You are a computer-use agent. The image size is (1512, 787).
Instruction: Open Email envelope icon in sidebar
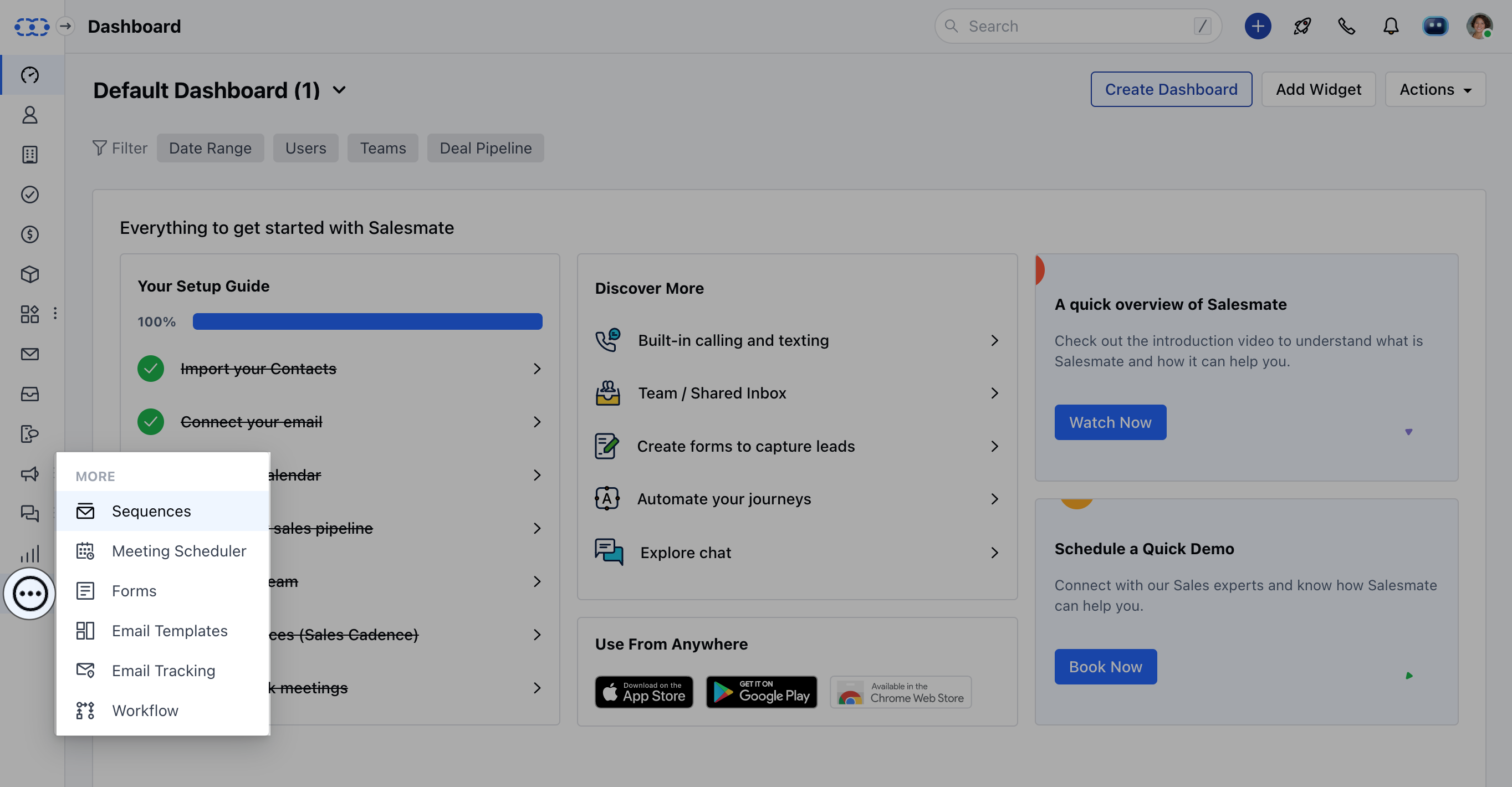(30, 354)
